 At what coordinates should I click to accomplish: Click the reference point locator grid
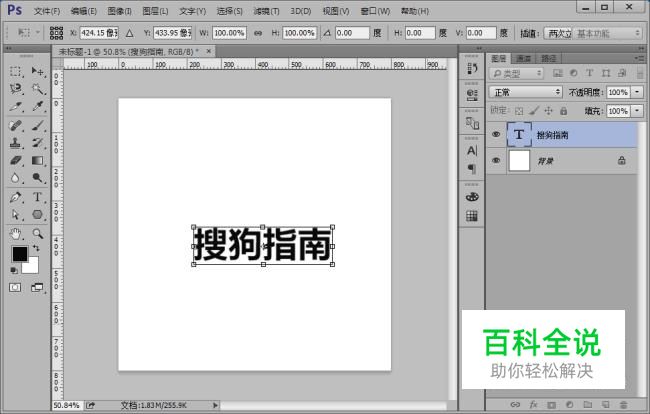(56, 33)
